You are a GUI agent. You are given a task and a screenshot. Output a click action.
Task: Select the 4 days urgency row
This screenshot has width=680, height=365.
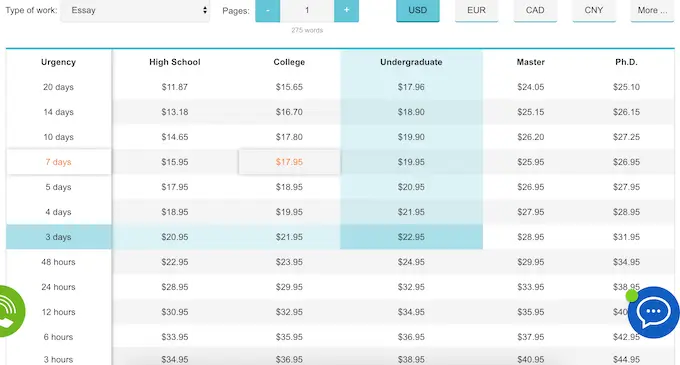(x=59, y=212)
